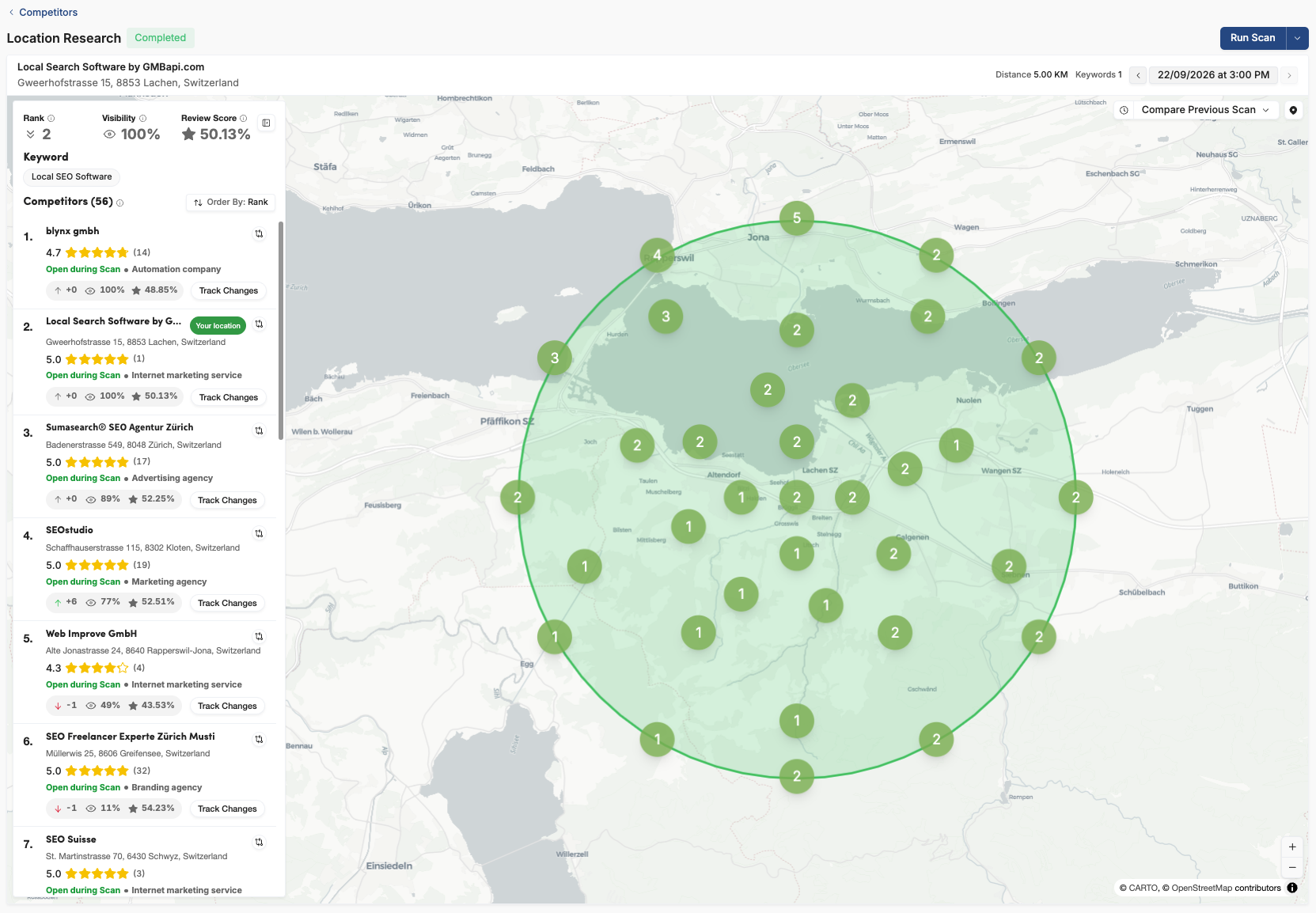Click the 50.13% review score value

pyautogui.click(x=226, y=134)
